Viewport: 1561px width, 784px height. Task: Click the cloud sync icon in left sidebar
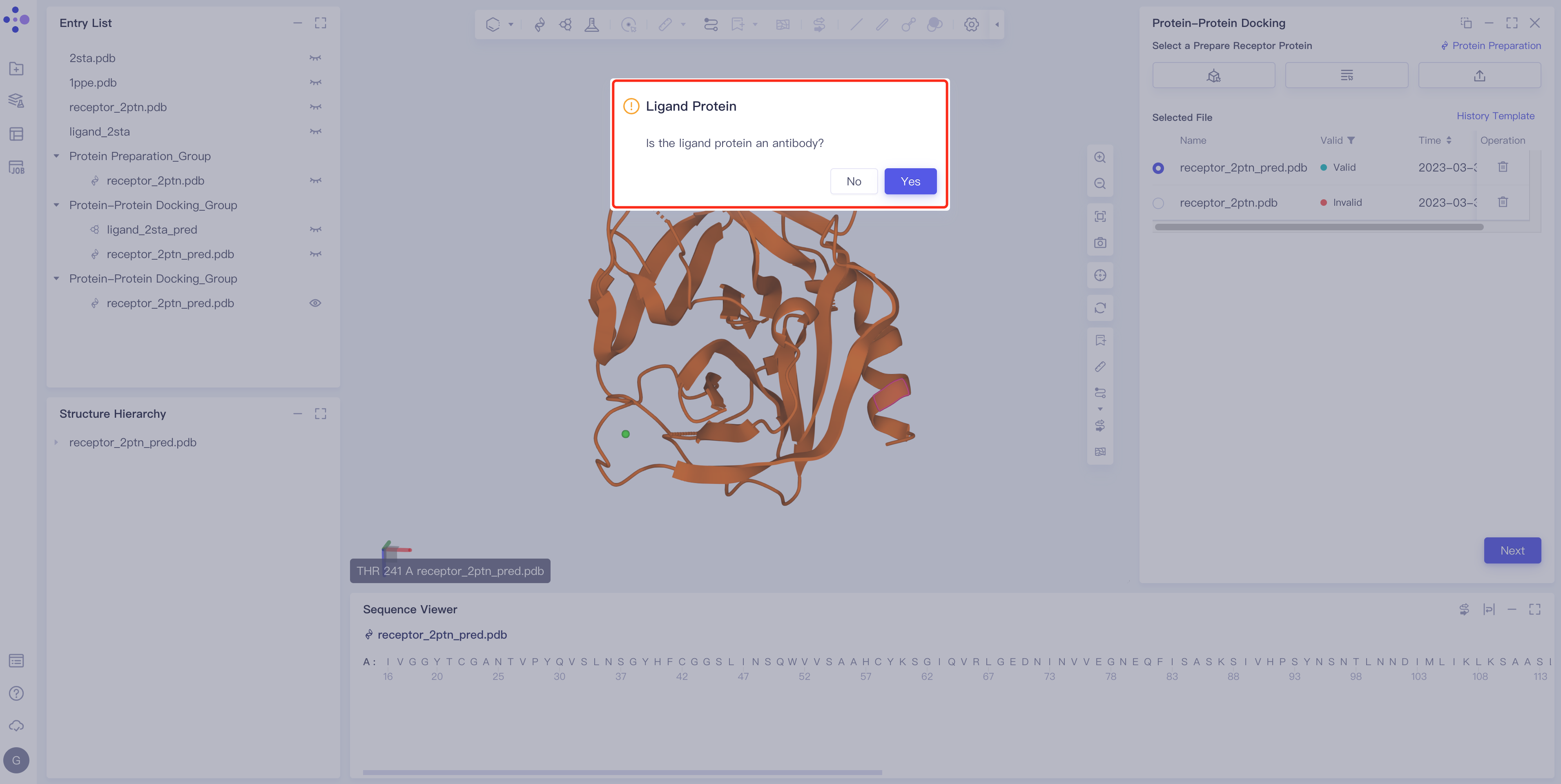[x=16, y=726]
